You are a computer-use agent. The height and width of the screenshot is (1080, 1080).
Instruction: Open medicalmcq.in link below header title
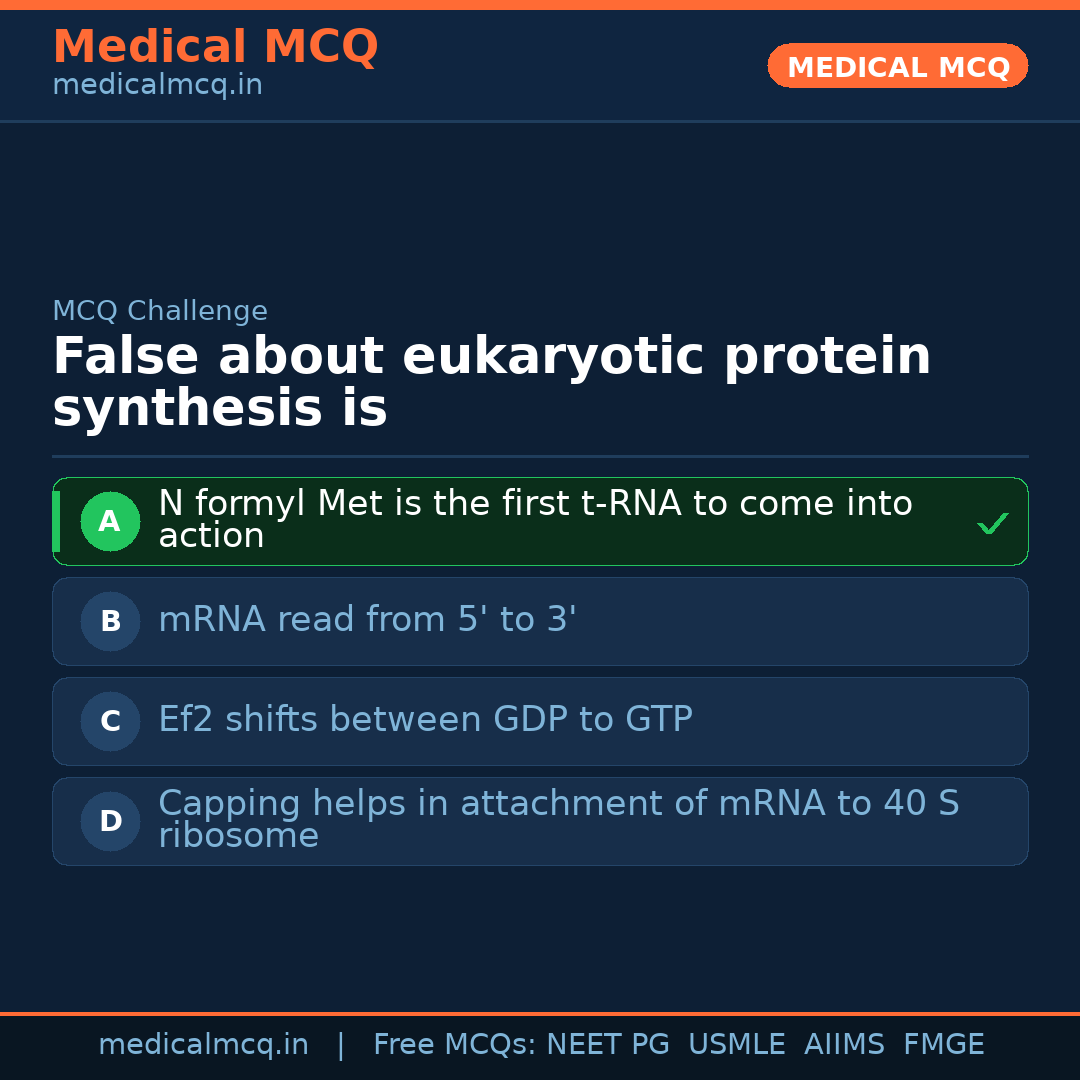pos(157,86)
